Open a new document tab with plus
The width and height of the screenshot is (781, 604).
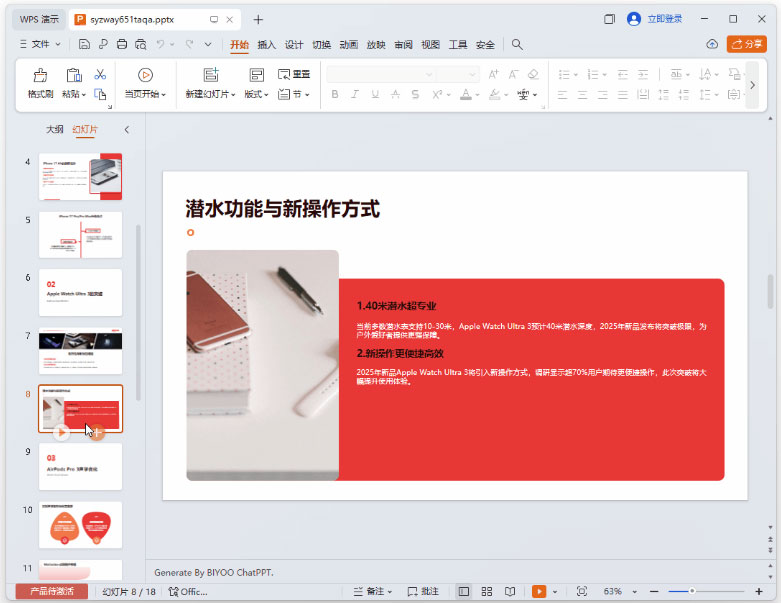coord(258,20)
